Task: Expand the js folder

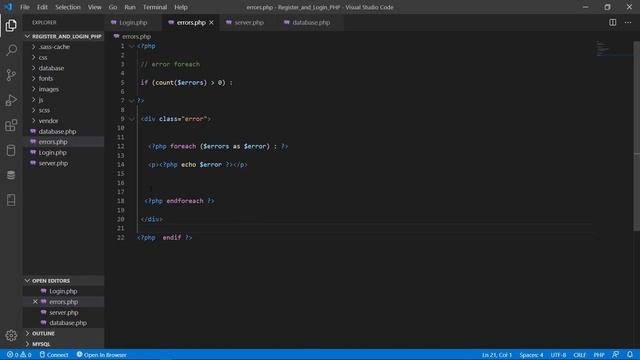Action: [63, 100]
